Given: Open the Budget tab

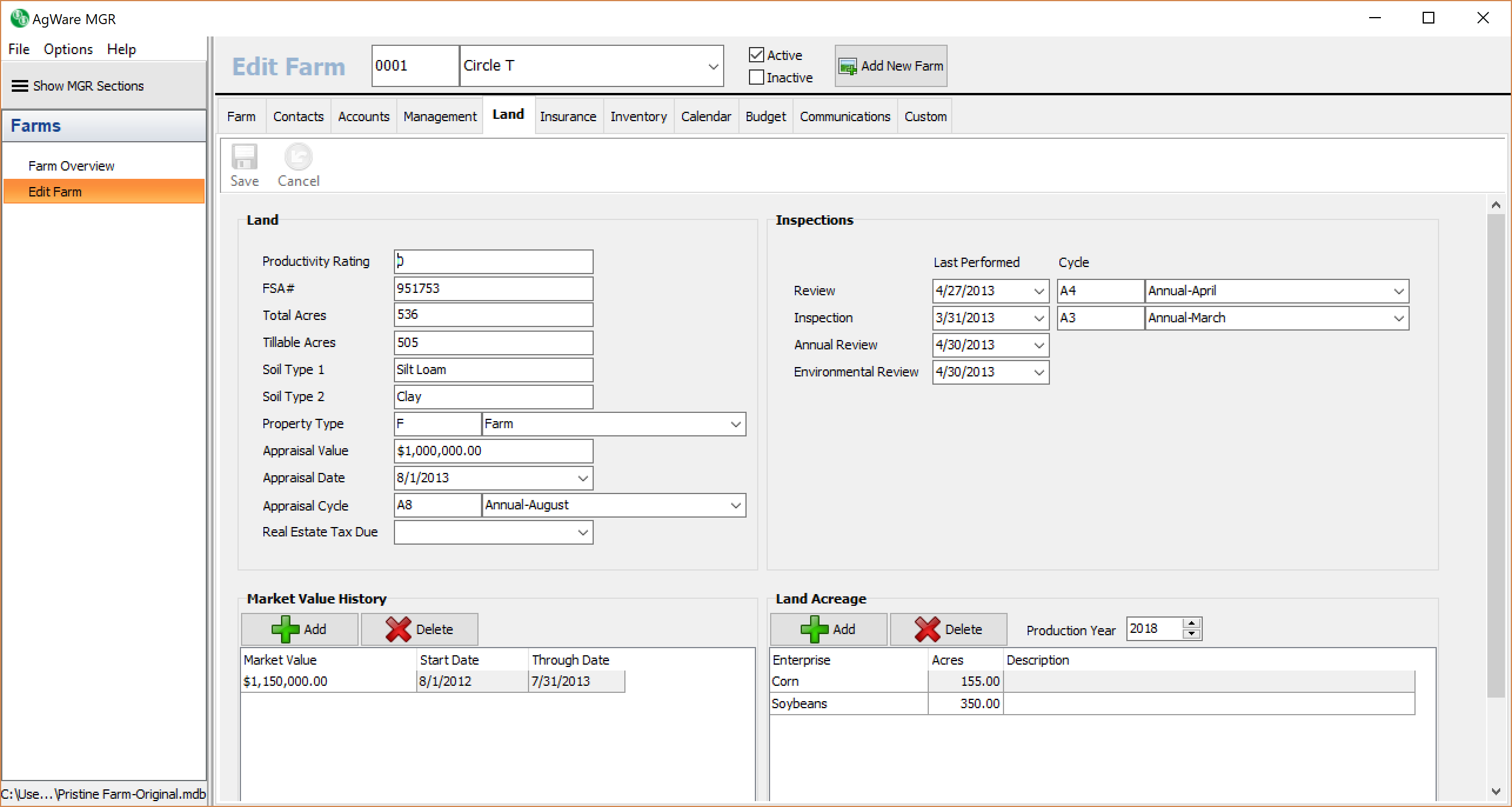Looking at the screenshot, I should [765, 116].
